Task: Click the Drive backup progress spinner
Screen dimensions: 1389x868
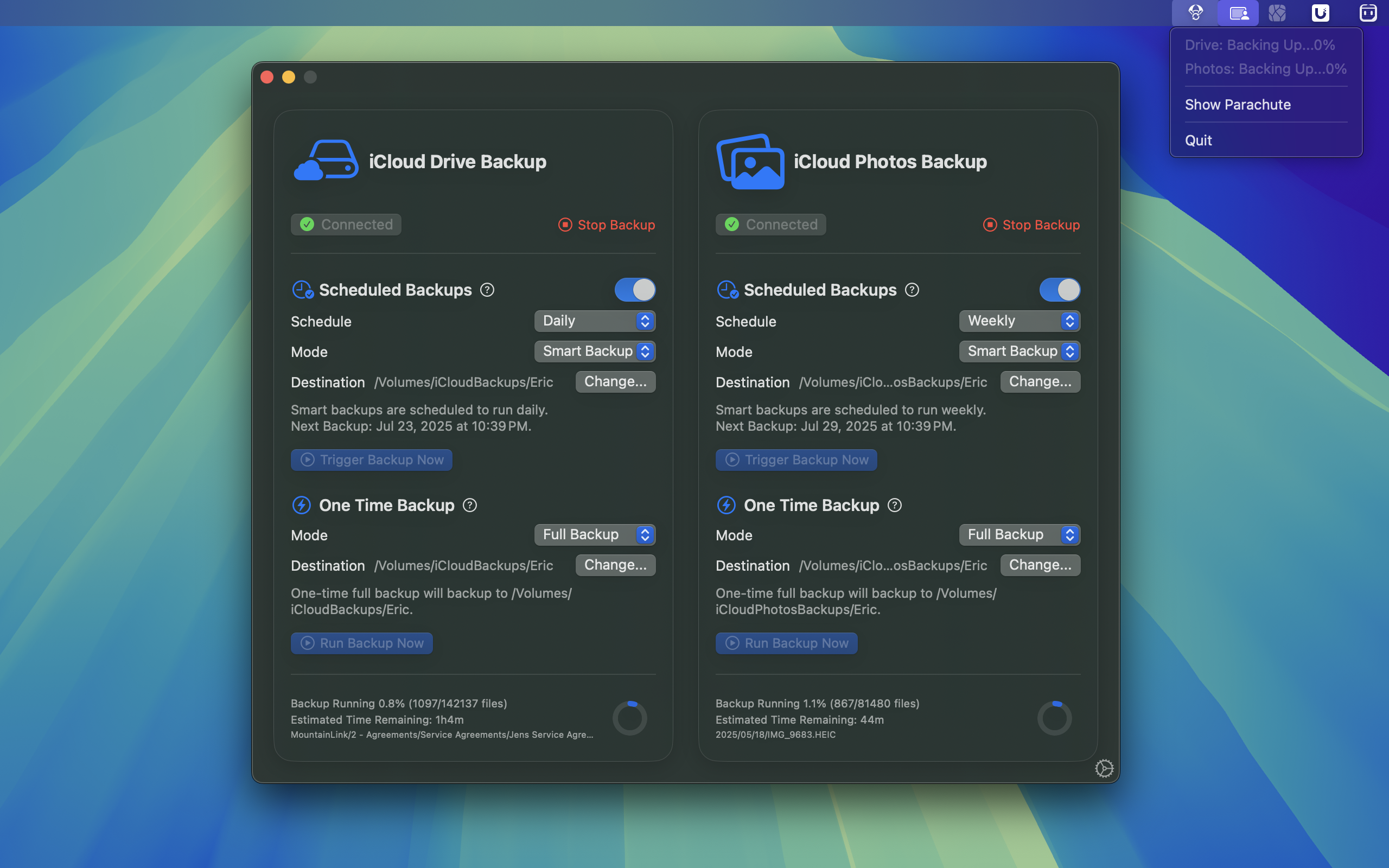Action: (629, 718)
